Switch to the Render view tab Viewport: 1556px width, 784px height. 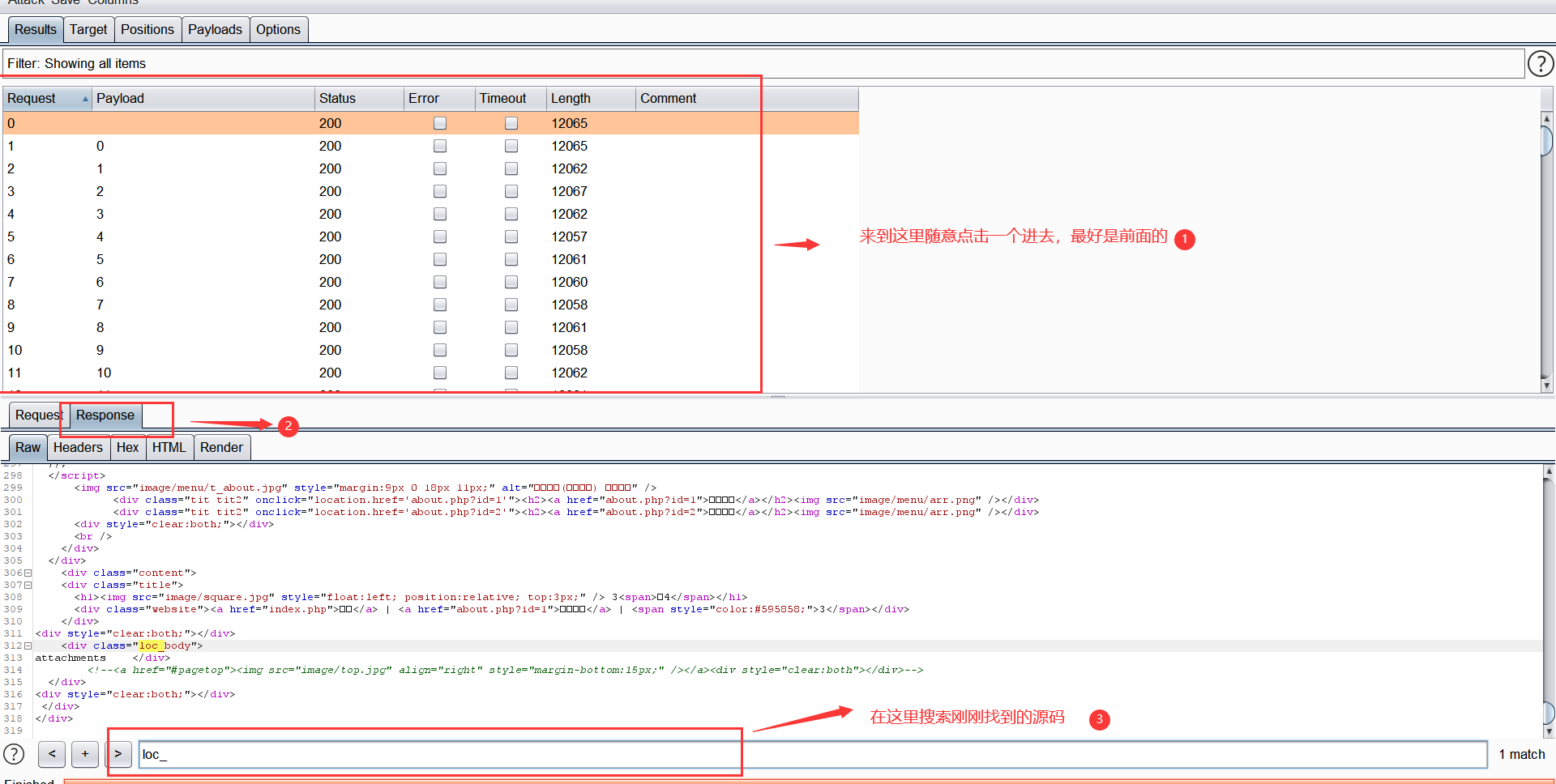click(x=221, y=447)
